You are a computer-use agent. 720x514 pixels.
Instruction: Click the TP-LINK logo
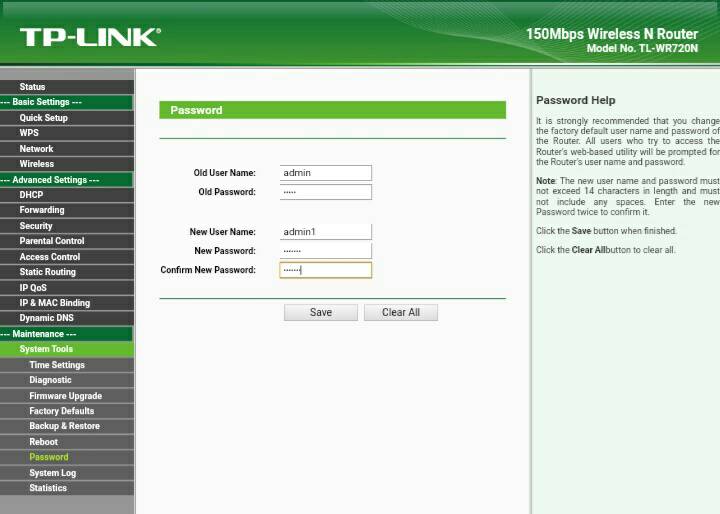[90, 37]
